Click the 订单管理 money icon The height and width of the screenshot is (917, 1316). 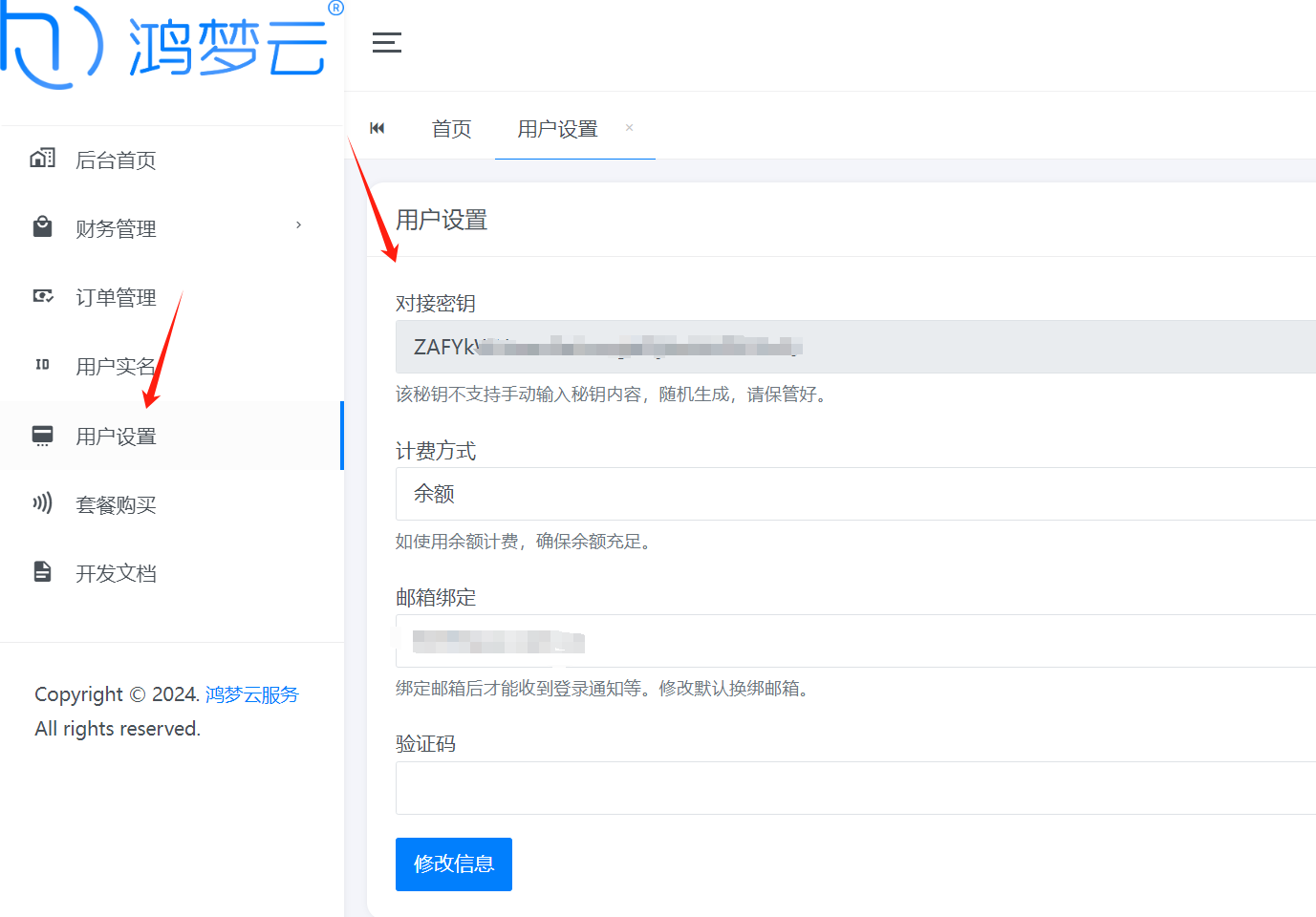coord(43,296)
